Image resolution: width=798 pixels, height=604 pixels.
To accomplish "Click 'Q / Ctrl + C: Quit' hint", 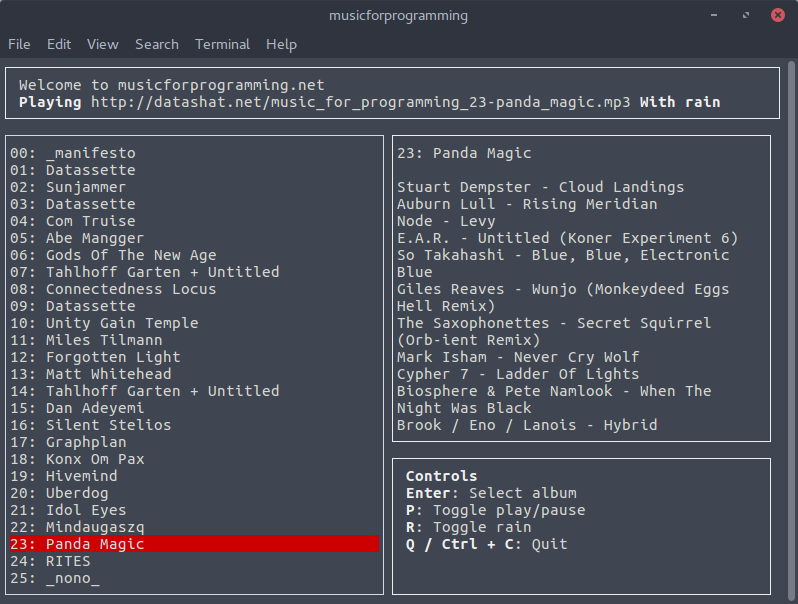I will pyautogui.click(x=487, y=544).
